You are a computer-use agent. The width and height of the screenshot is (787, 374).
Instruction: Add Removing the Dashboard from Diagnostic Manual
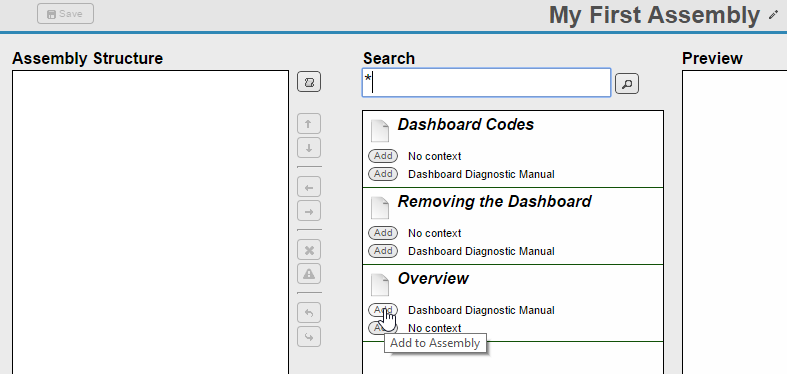pyautogui.click(x=383, y=251)
